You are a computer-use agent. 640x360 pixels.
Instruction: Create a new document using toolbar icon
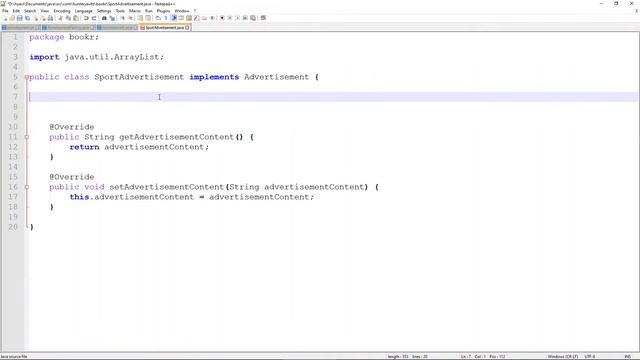(4, 18)
